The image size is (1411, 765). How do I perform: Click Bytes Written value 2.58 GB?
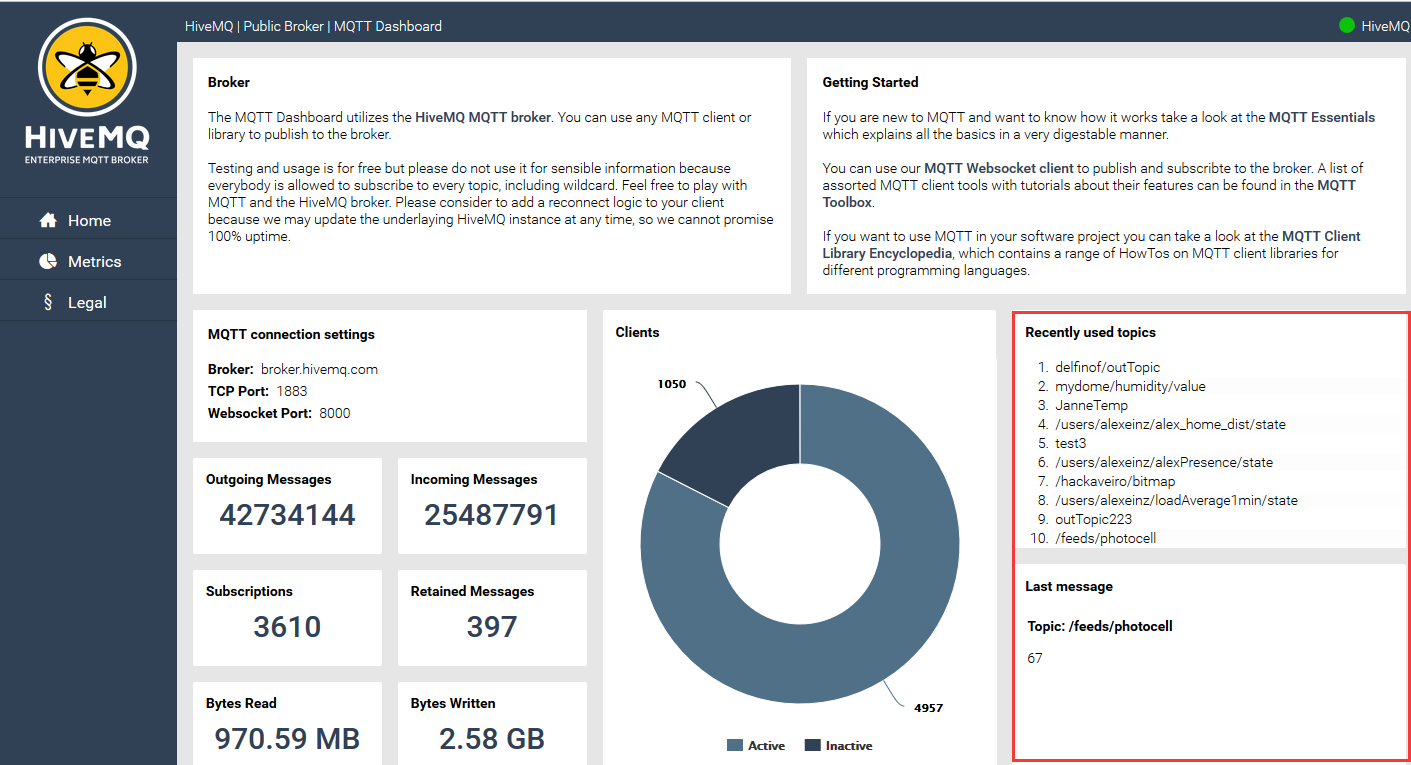pyautogui.click(x=492, y=739)
